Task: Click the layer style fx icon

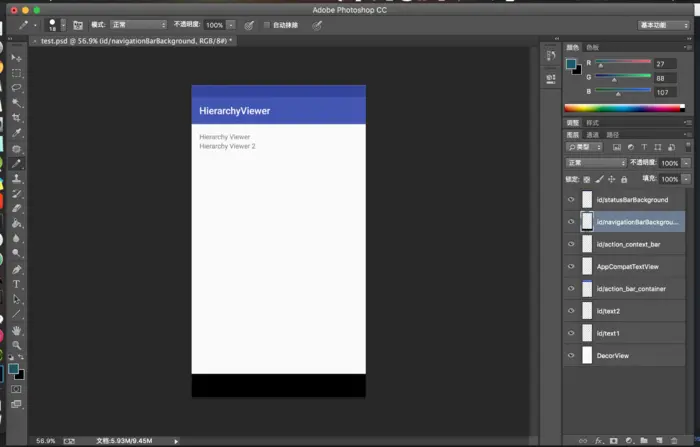Action: [x=598, y=441]
